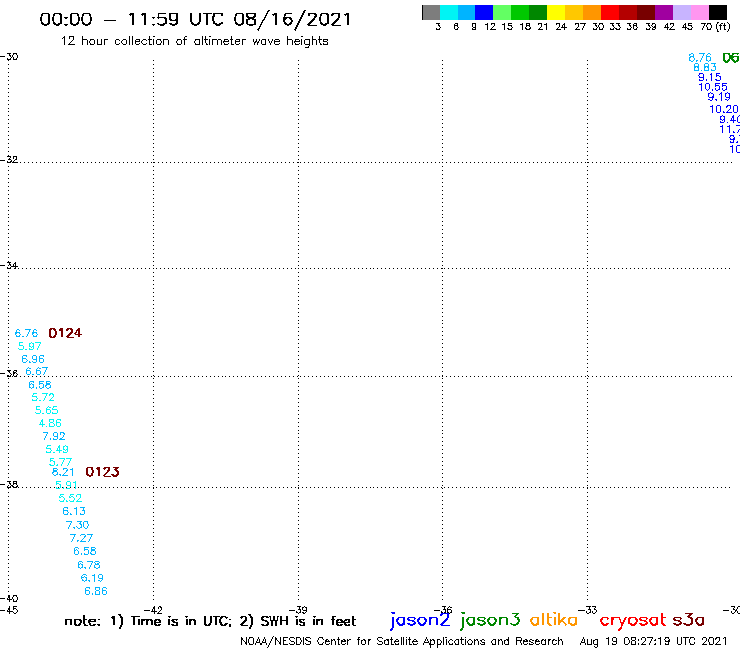740x650 pixels.
Task: Click the -38 latitude axis label
Action: [x=9, y=485]
